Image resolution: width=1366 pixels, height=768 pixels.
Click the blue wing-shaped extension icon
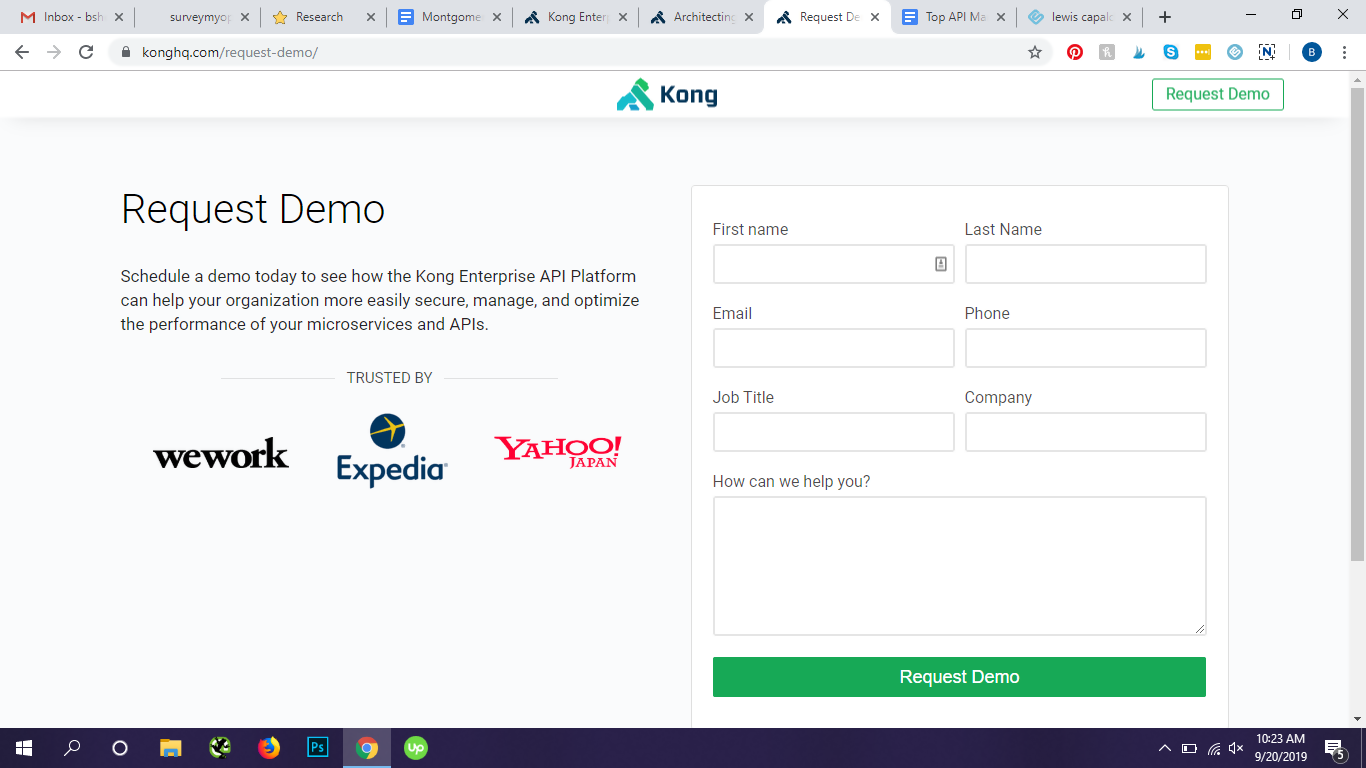[1139, 52]
